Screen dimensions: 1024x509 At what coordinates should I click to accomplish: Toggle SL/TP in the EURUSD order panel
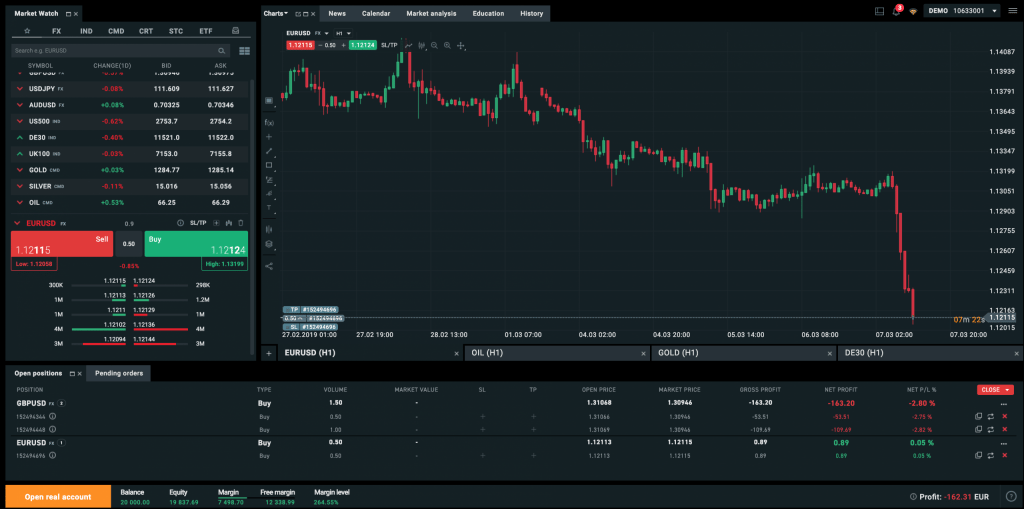(x=198, y=223)
